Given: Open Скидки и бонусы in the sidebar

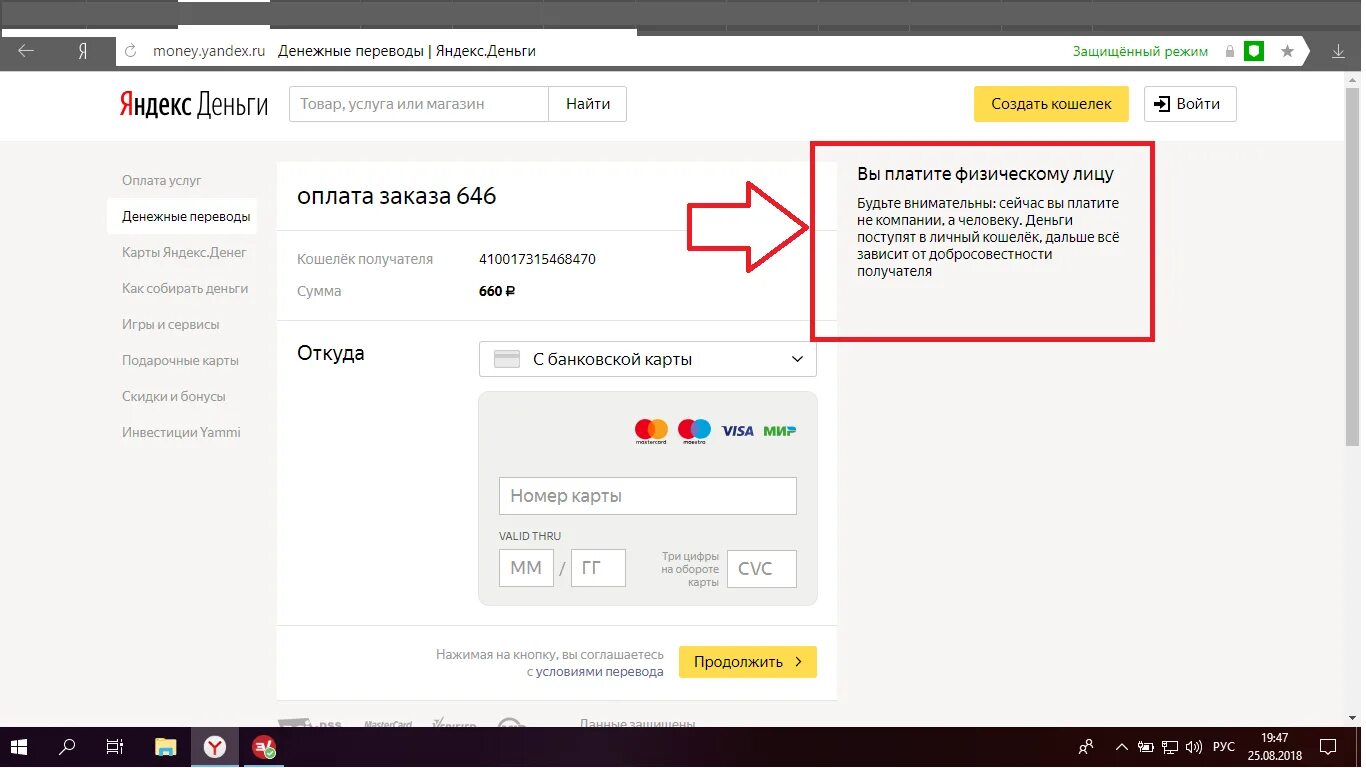Looking at the screenshot, I should coord(174,396).
